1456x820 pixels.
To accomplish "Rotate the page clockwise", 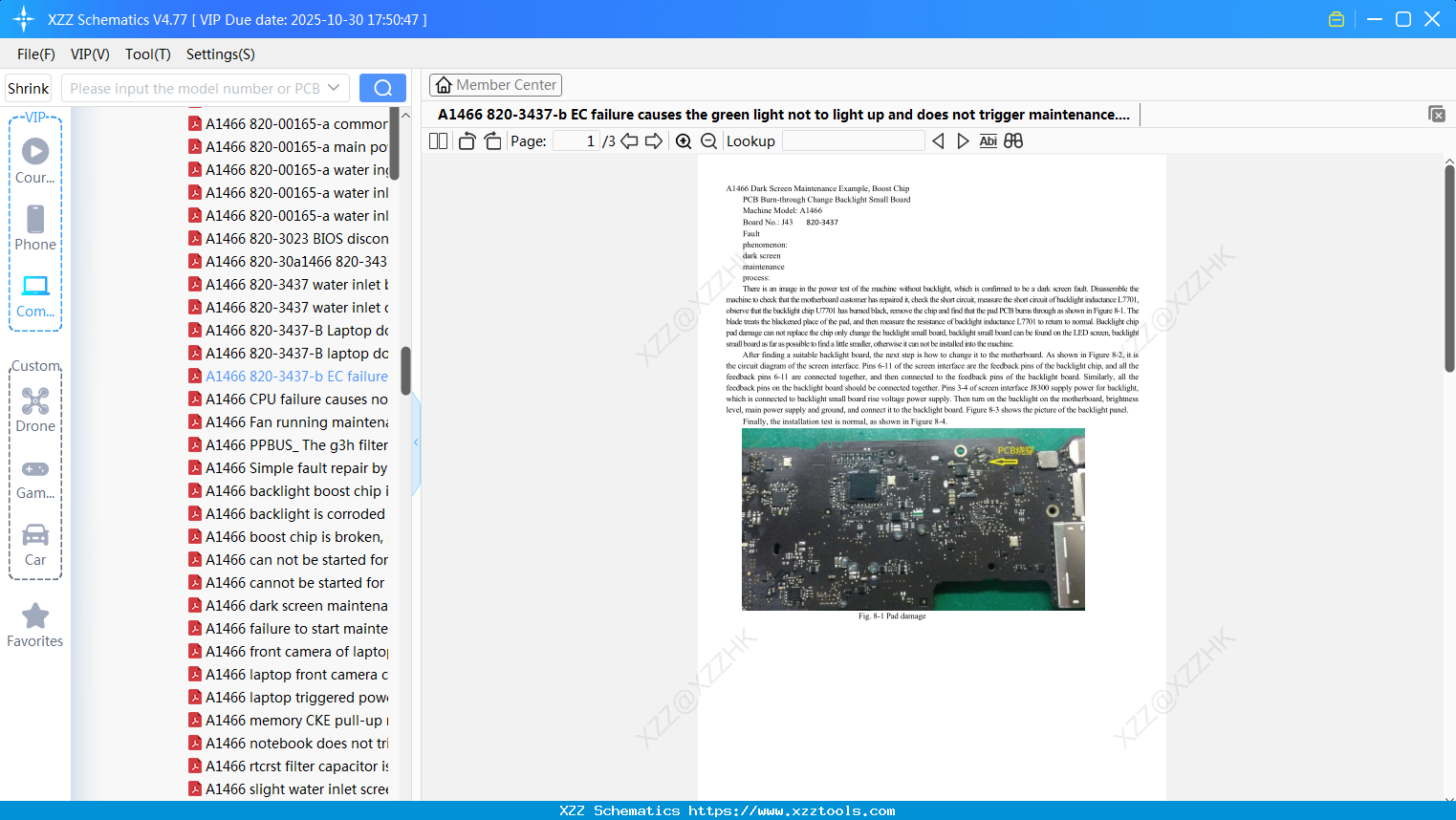I will pyautogui.click(x=492, y=141).
